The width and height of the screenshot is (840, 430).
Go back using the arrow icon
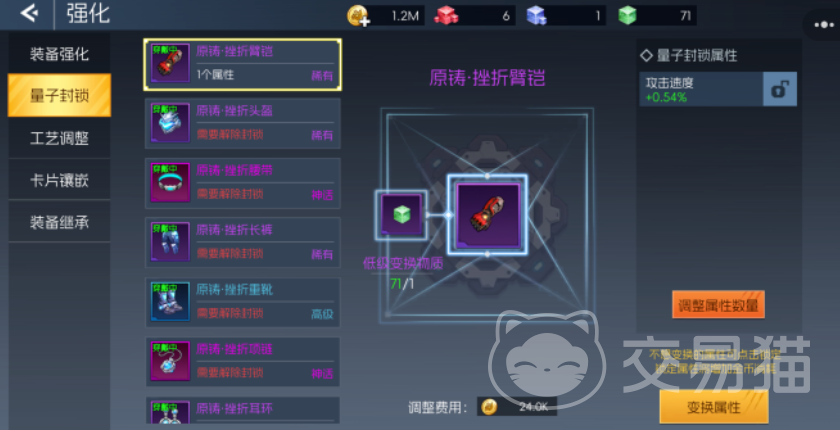point(29,14)
